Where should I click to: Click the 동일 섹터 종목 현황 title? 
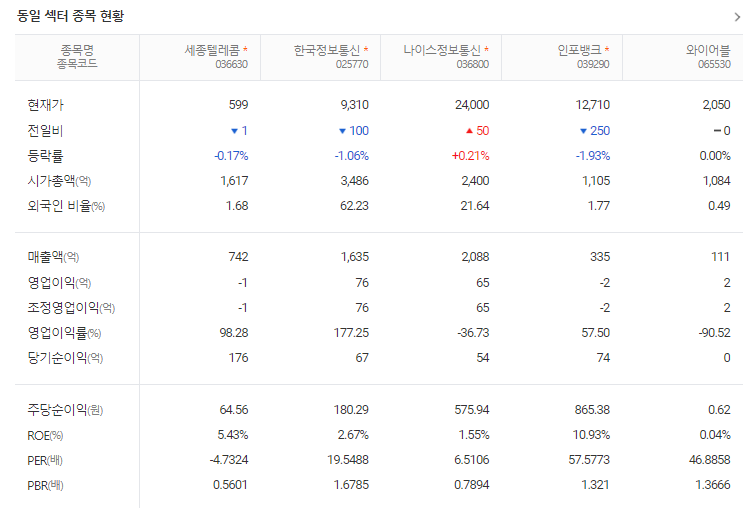click(x=70, y=16)
